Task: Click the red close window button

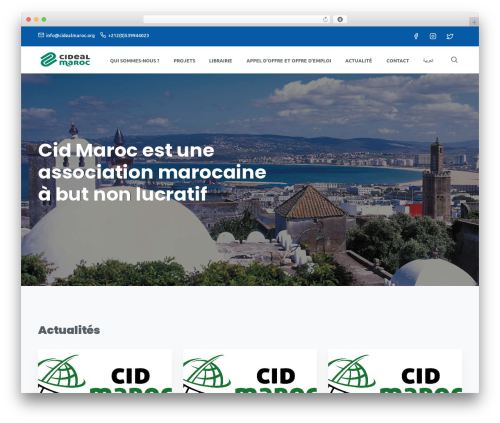Action: 29,19
